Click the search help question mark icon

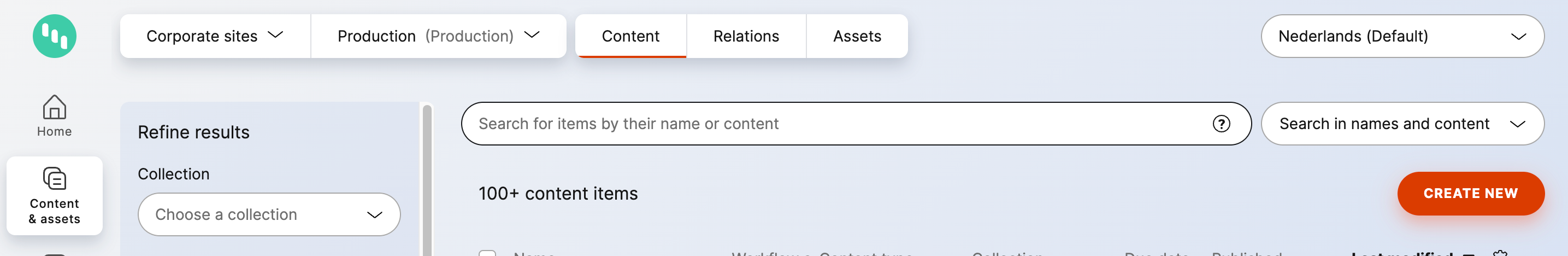tap(1221, 124)
